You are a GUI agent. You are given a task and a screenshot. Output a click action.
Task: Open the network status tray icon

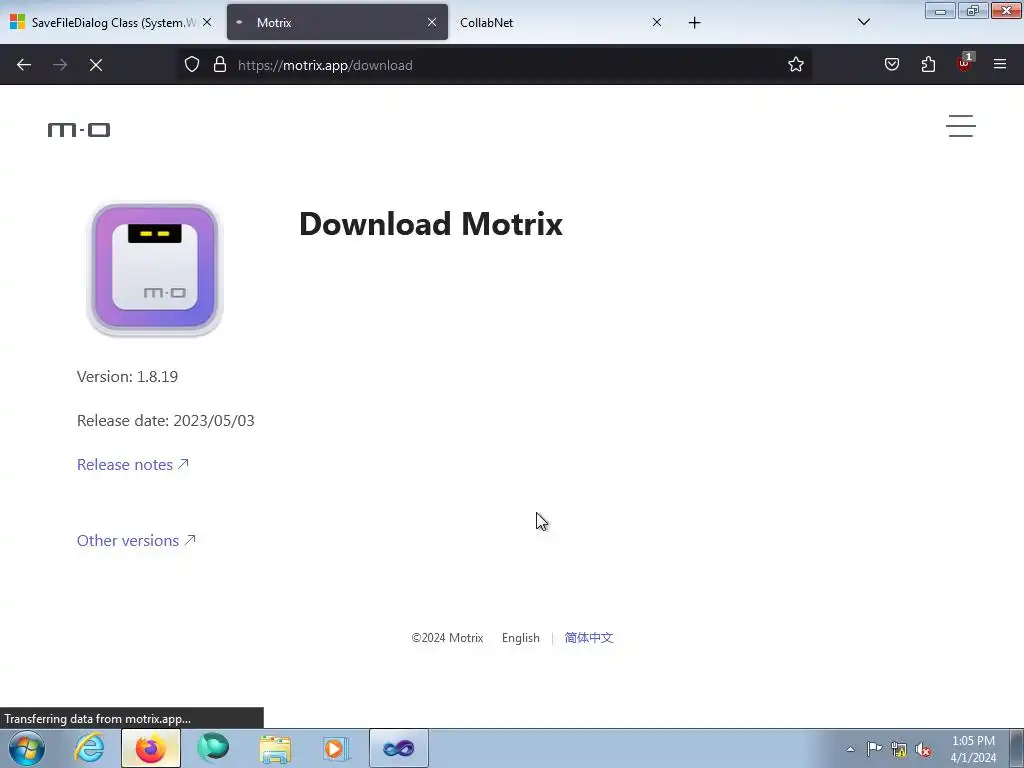pyautogui.click(x=899, y=750)
